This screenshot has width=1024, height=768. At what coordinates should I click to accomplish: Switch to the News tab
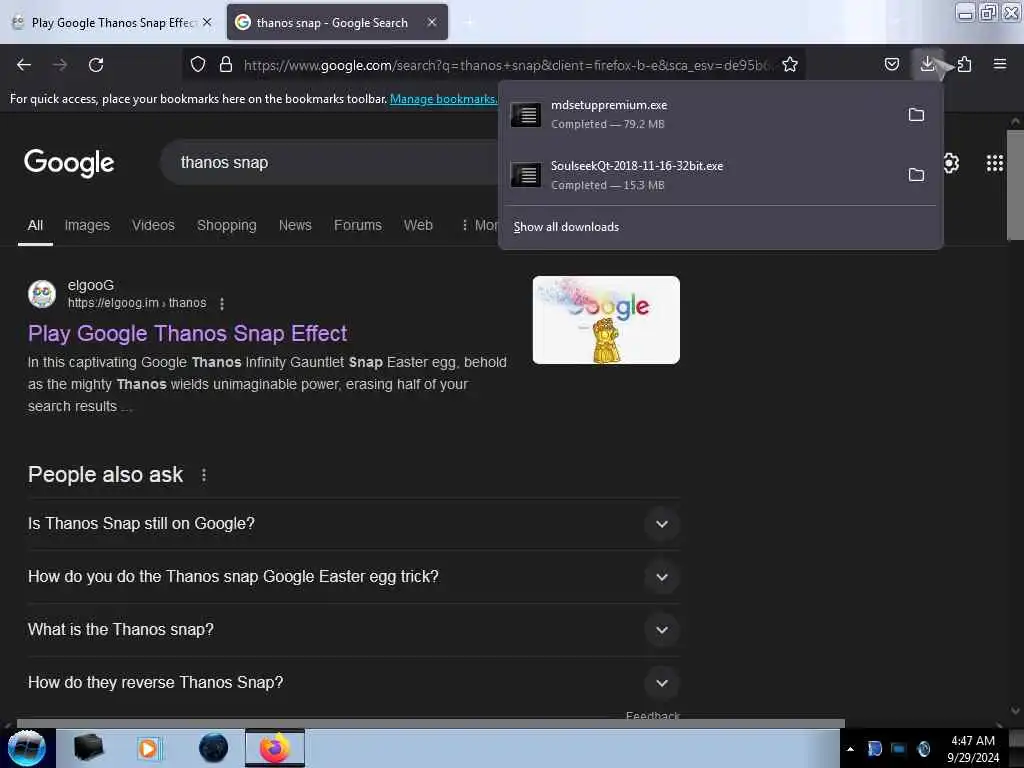pos(295,225)
